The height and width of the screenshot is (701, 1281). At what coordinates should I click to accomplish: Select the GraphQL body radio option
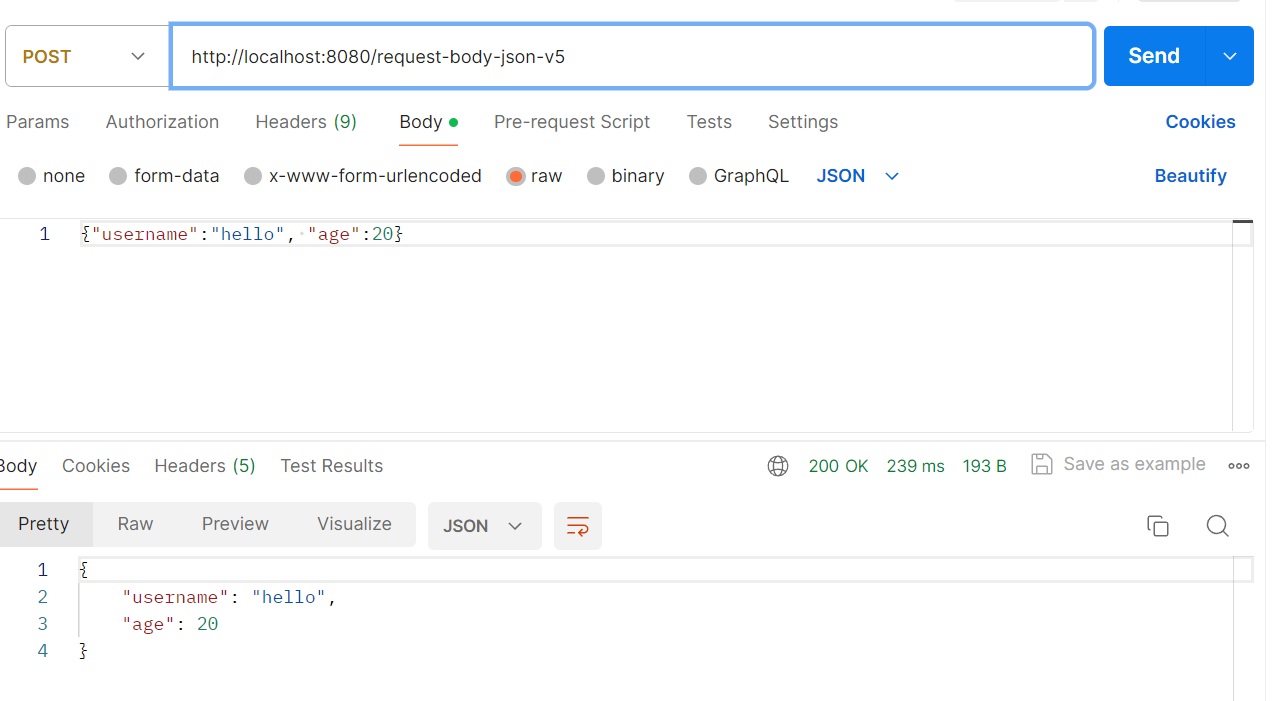point(698,176)
